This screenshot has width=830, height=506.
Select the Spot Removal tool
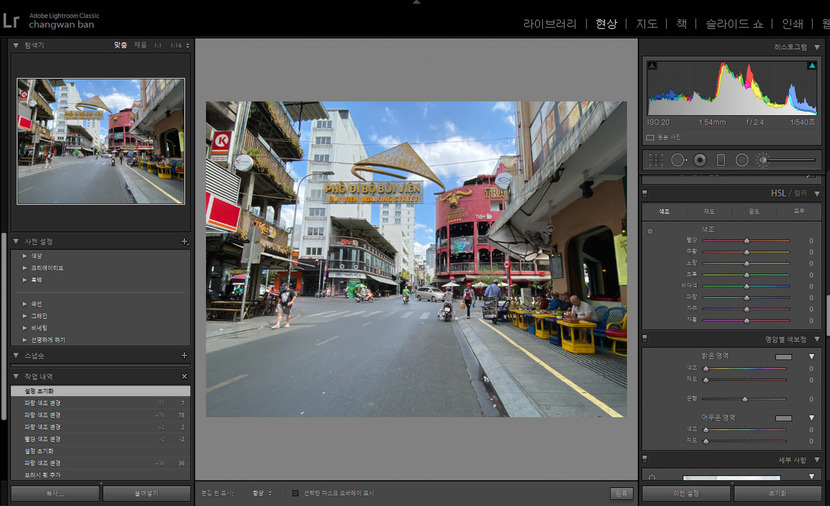point(678,160)
